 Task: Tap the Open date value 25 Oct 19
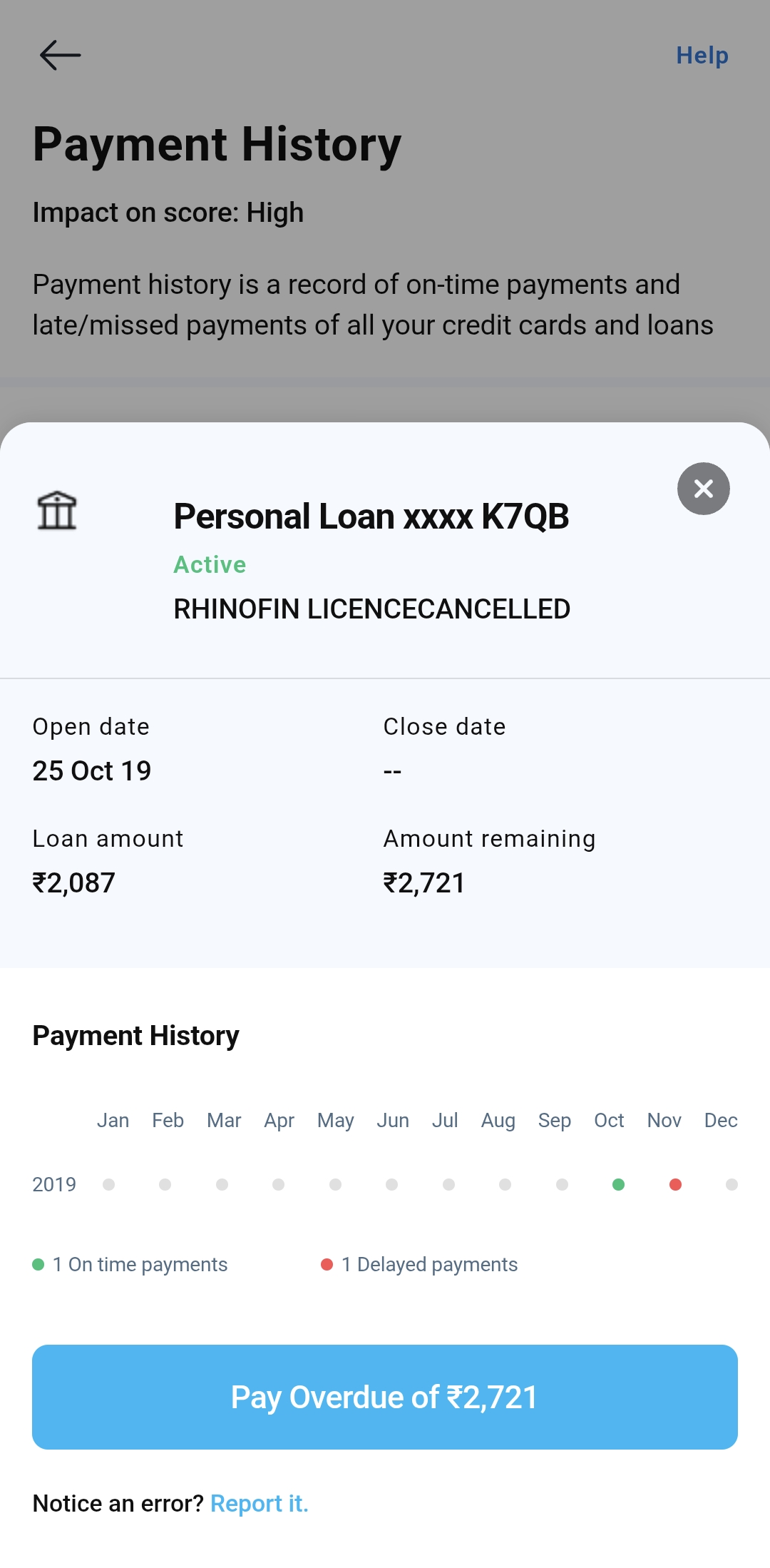click(x=92, y=770)
